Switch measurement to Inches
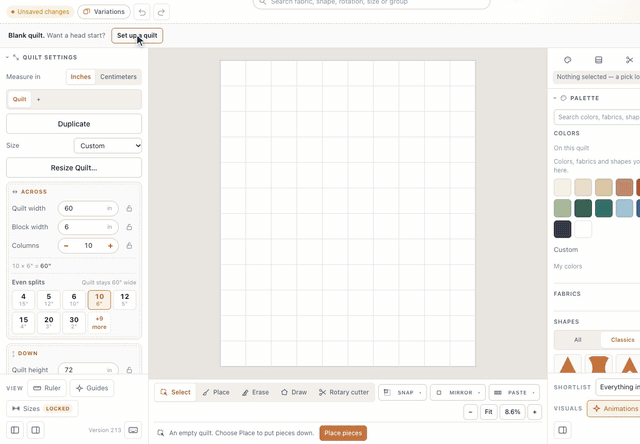This screenshot has height=444, width=640. tap(80, 77)
